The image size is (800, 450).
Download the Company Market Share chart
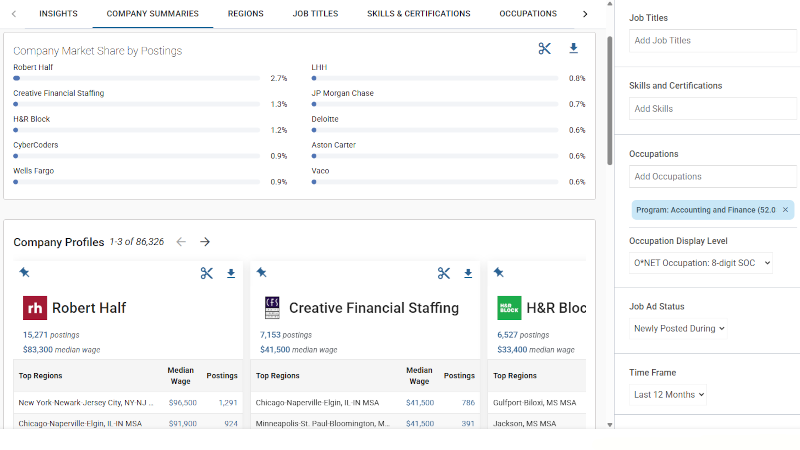573,48
